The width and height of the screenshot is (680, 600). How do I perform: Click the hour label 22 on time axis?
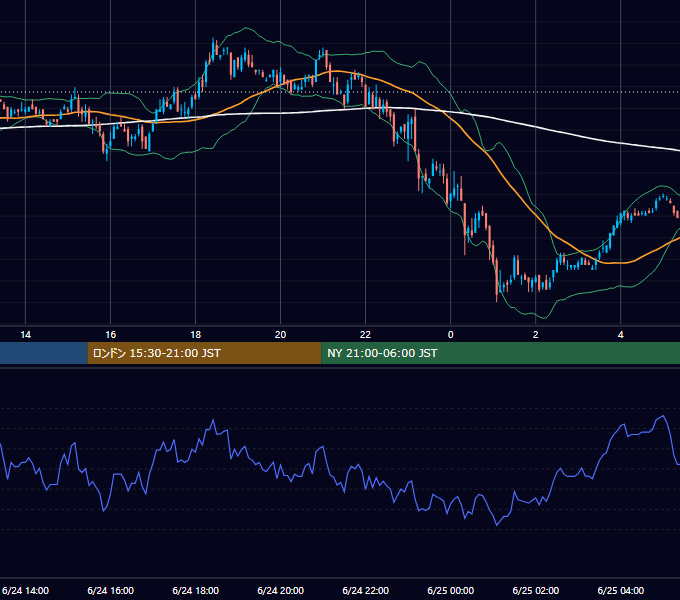tap(366, 335)
